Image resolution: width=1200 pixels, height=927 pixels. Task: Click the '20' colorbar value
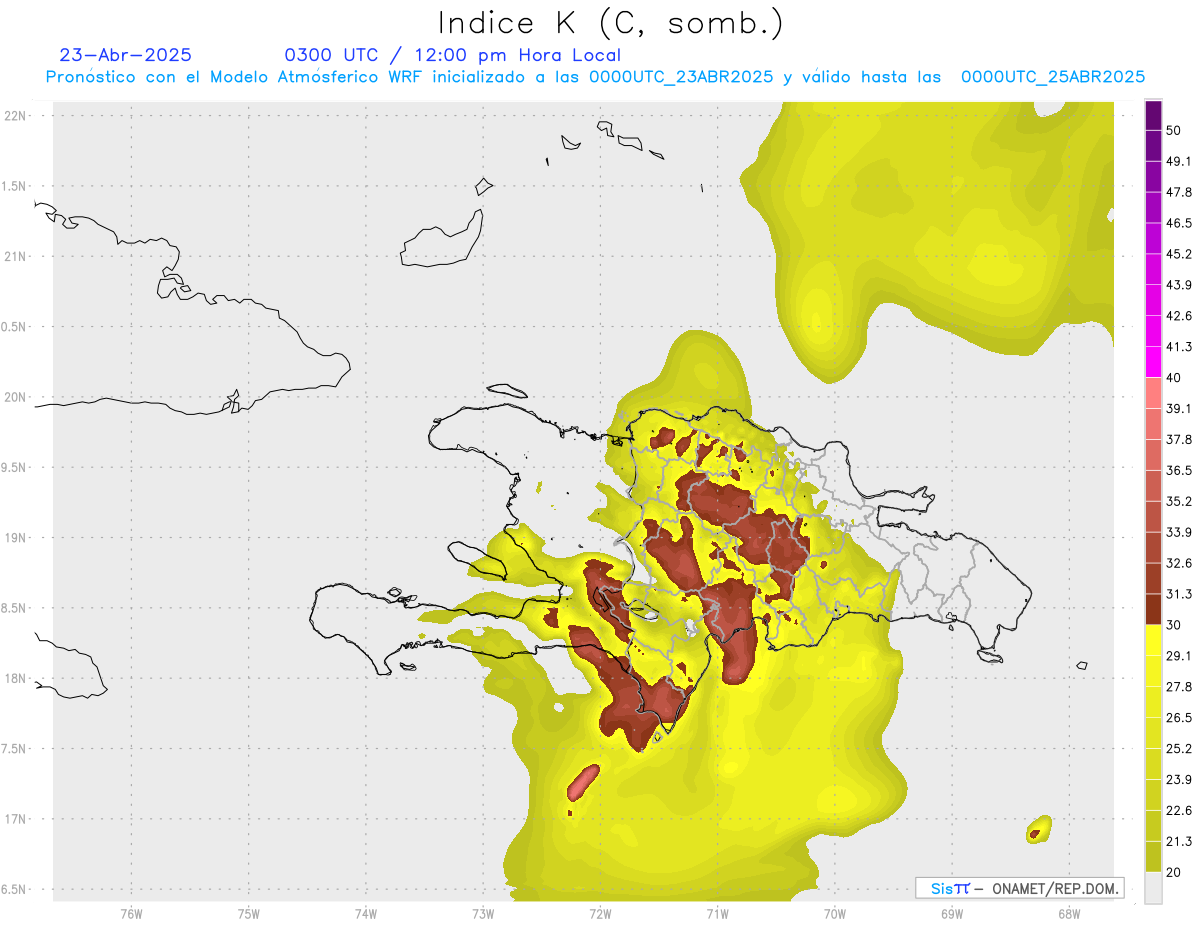click(x=1174, y=872)
